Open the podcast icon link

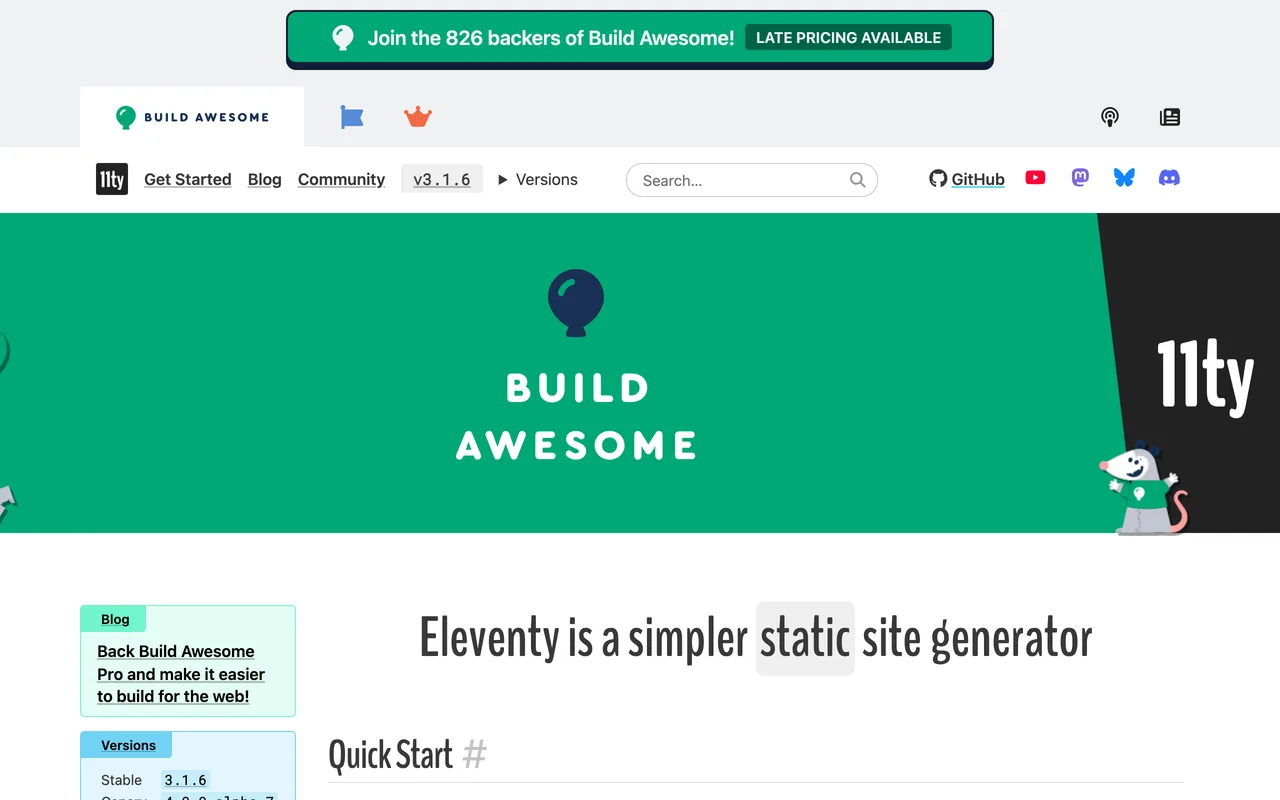pyautogui.click(x=1110, y=117)
